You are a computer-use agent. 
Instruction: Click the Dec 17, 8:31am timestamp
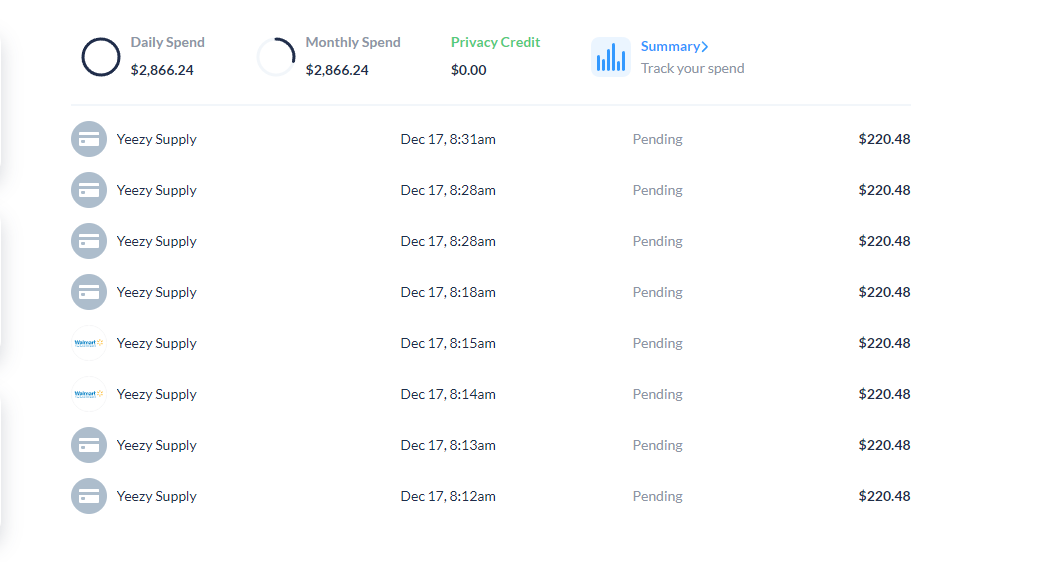click(448, 139)
